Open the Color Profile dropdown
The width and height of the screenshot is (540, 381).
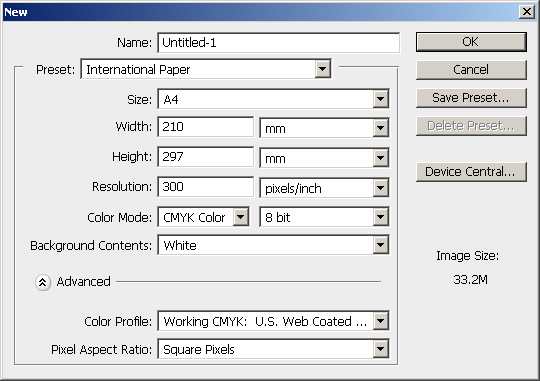point(273,321)
